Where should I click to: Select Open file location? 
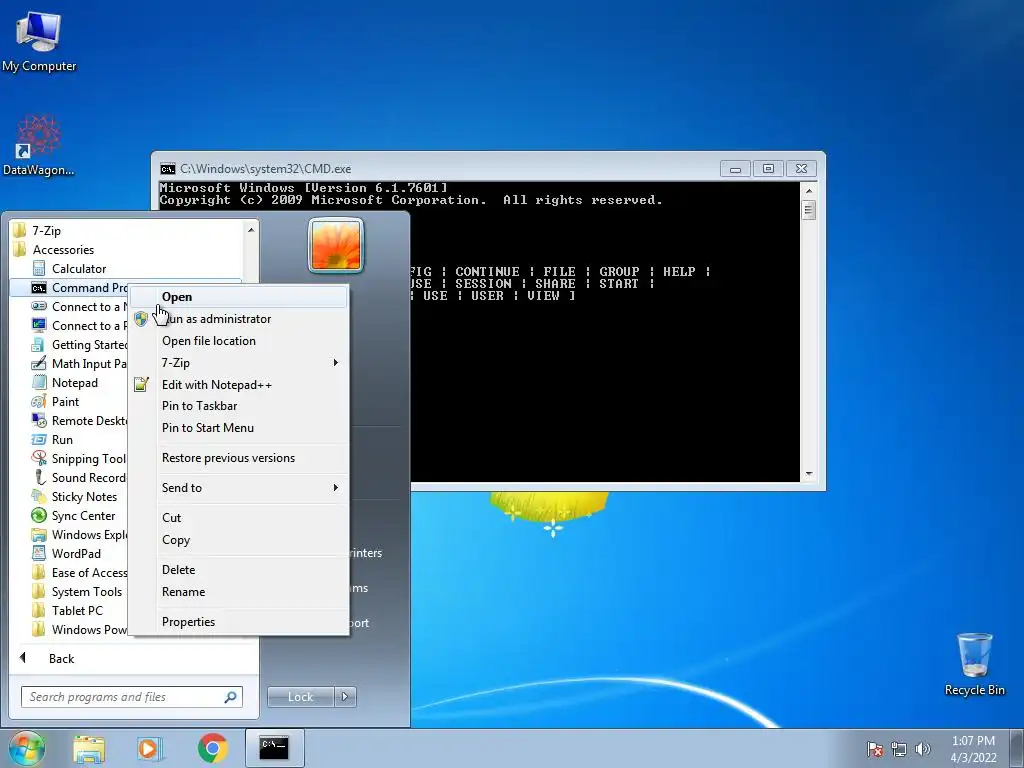(x=239, y=341)
